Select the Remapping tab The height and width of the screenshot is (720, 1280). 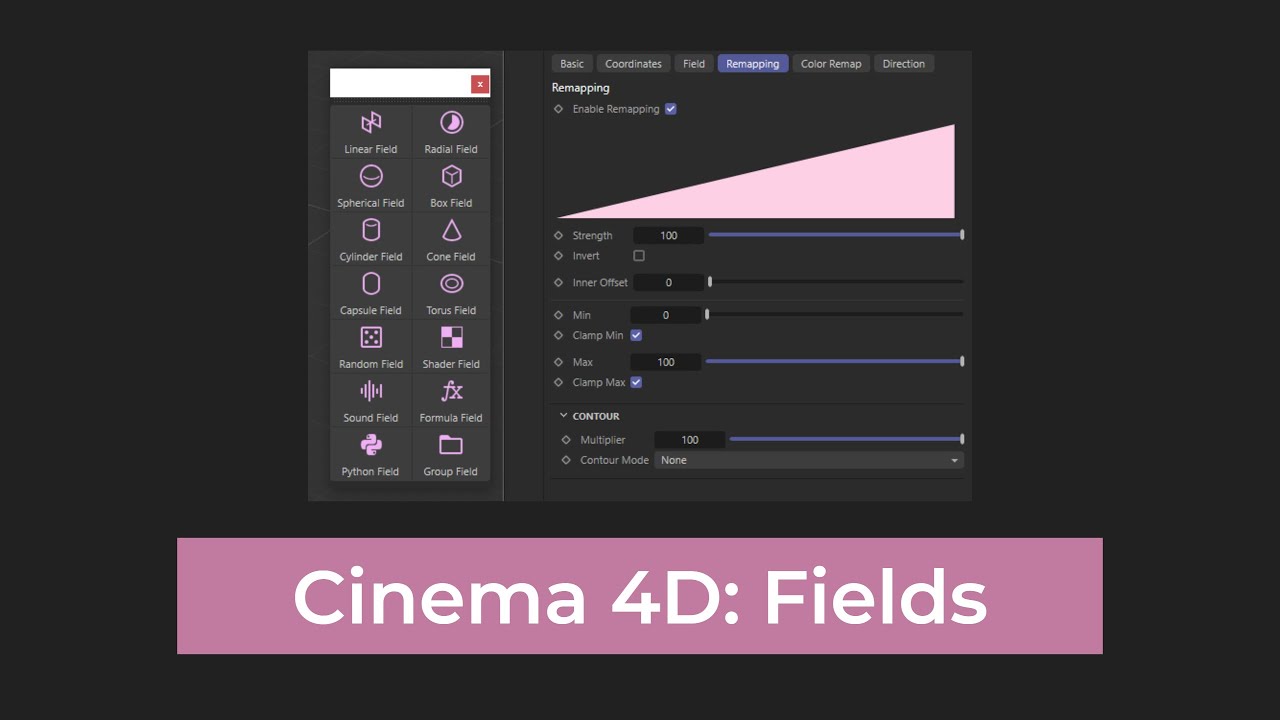(x=753, y=64)
